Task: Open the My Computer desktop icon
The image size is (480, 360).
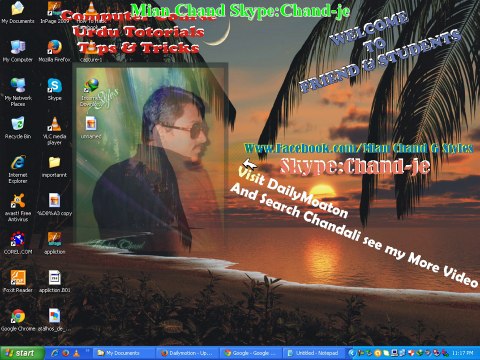Action: click(x=18, y=51)
